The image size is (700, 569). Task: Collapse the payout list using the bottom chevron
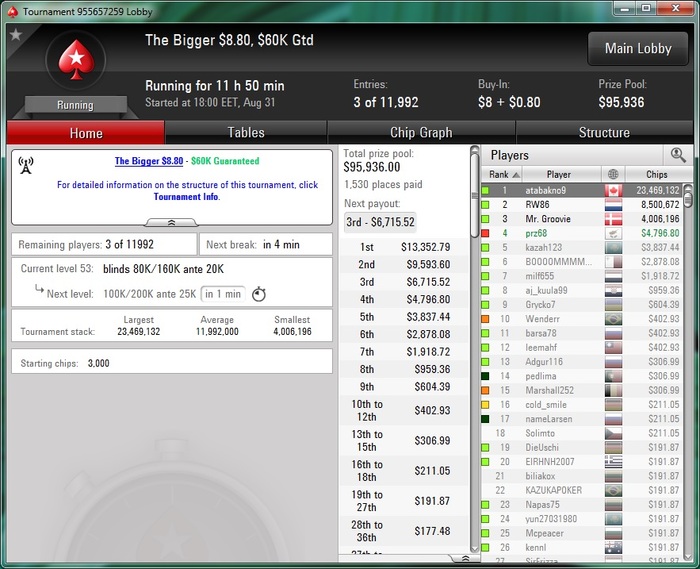click(464, 559)
